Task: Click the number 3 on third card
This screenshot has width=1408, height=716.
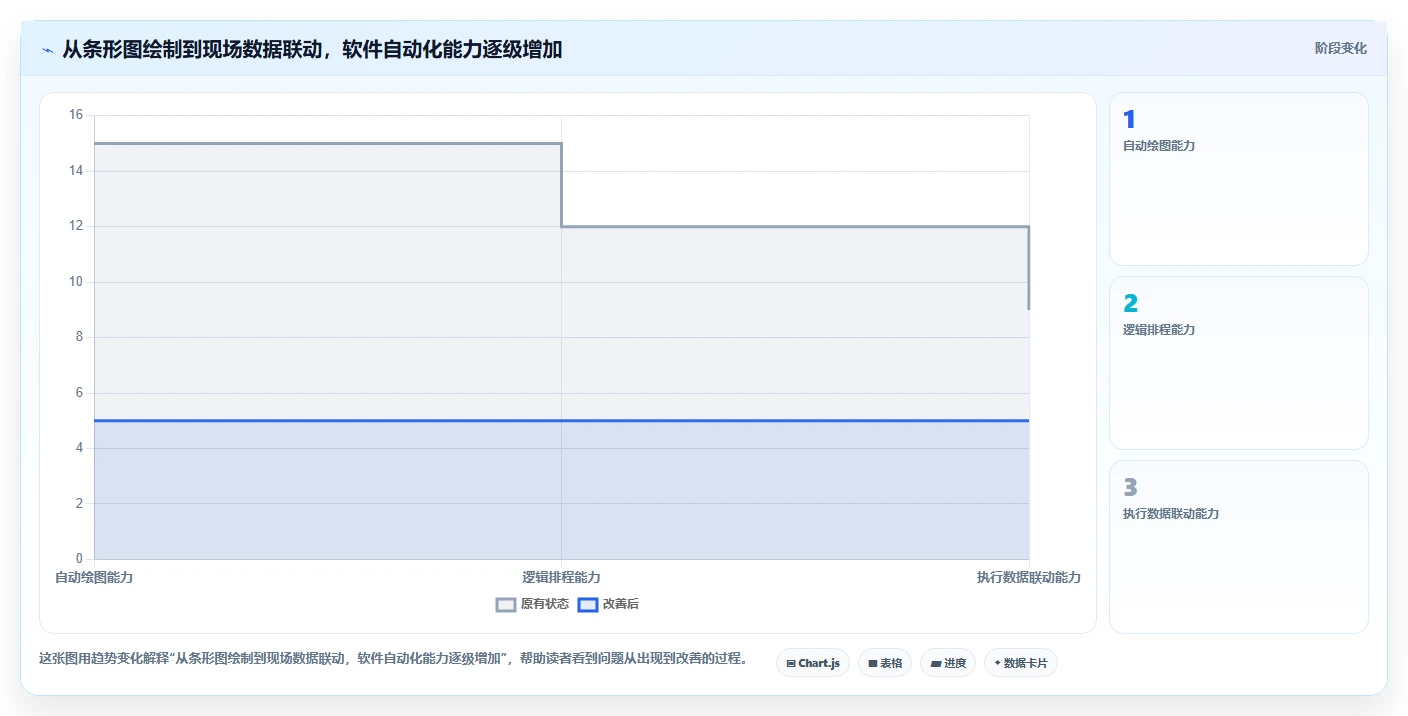Action: pos(1130,488)
